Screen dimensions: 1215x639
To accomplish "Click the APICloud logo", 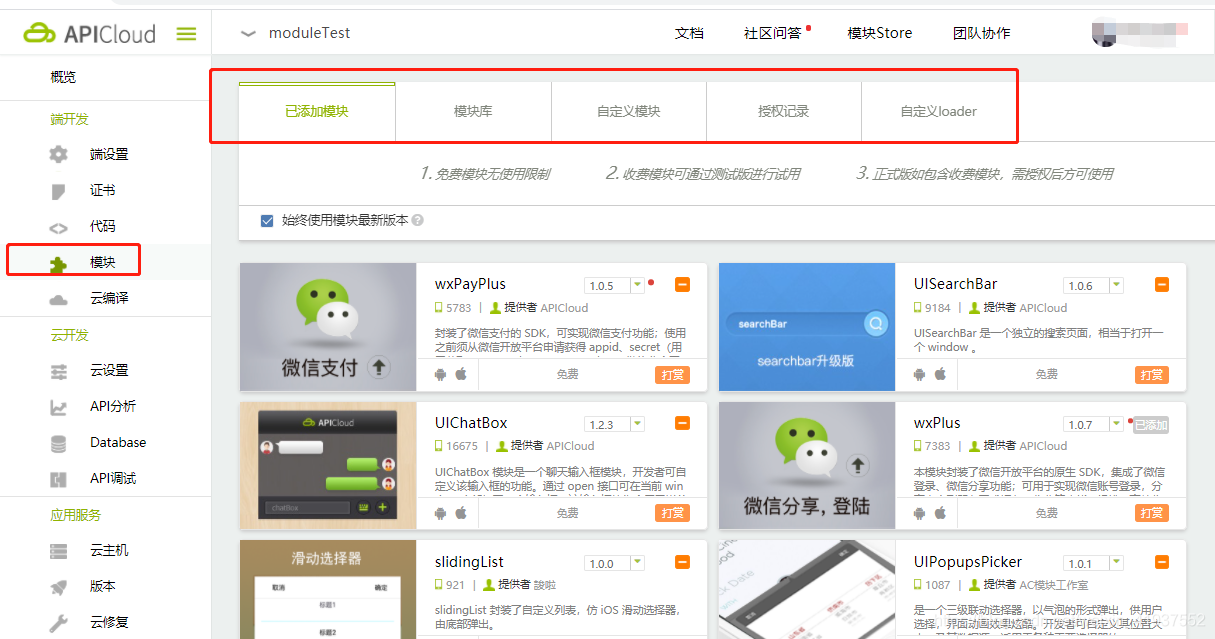I will (90, 34).
